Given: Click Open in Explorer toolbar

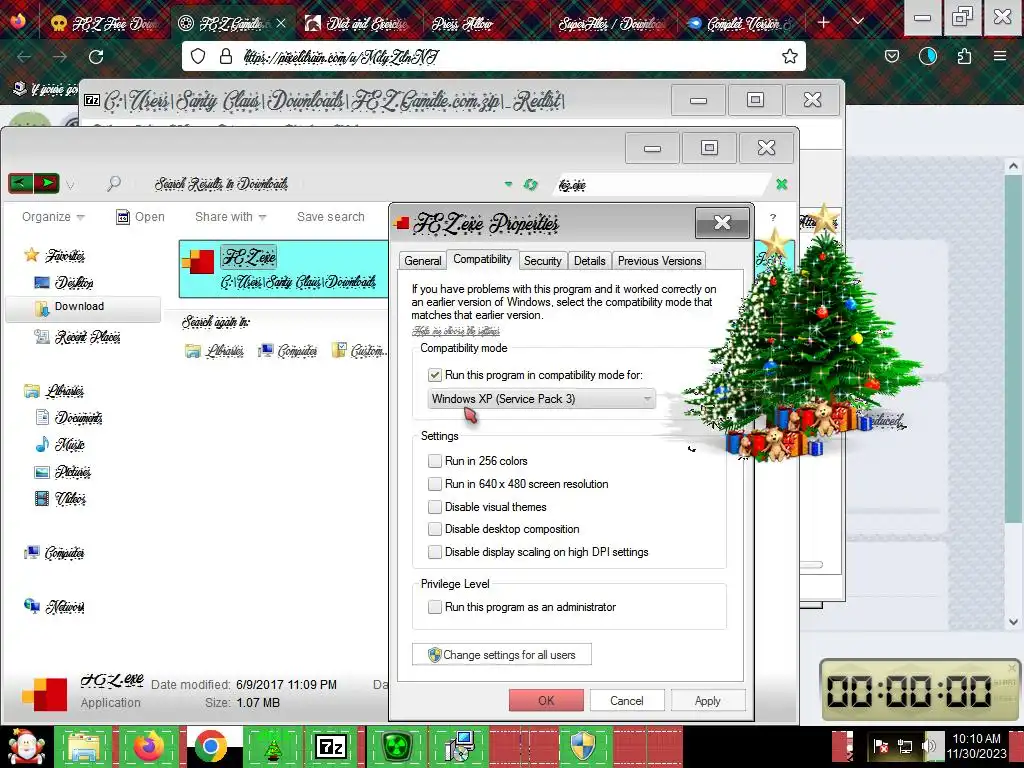Looking at the screenshot, I should pyautogui.click(x=140, y=217).
